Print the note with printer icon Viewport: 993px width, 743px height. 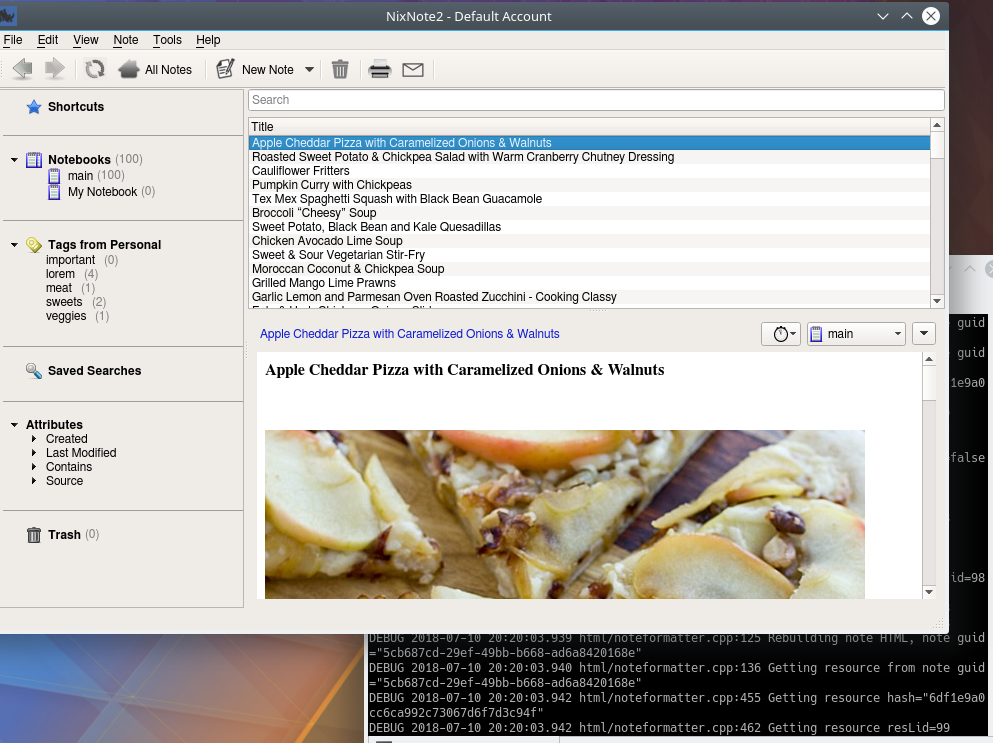[x=379, y=69]
